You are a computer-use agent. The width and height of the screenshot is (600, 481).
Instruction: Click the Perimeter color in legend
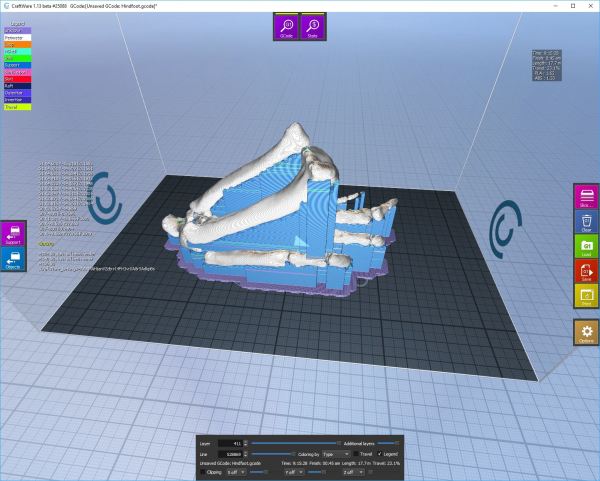[17, 38]
